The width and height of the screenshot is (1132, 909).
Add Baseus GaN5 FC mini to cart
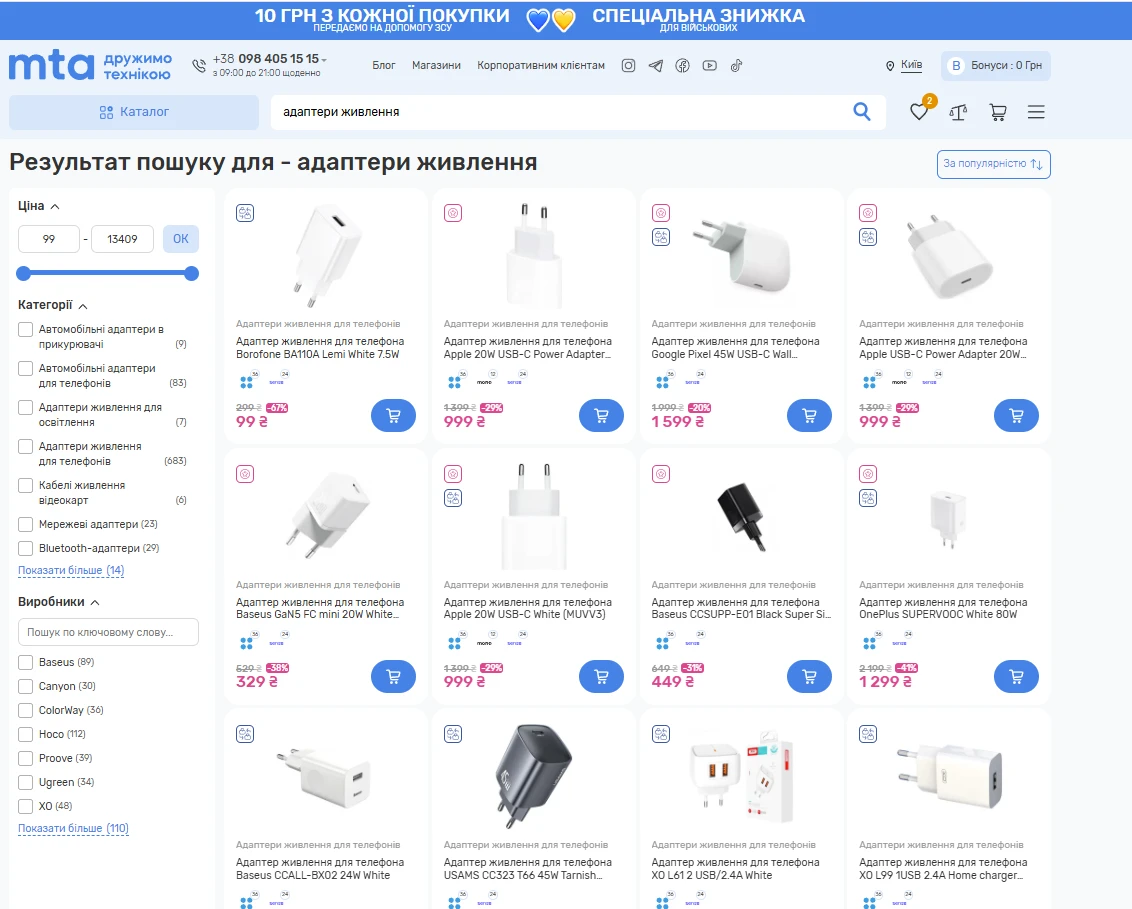point(393,677)
